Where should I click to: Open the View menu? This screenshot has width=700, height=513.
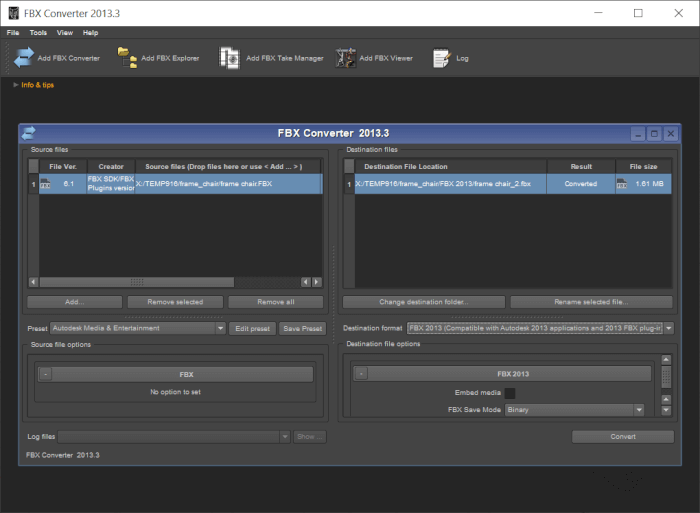pyautogui.click(x=65, y=33)
